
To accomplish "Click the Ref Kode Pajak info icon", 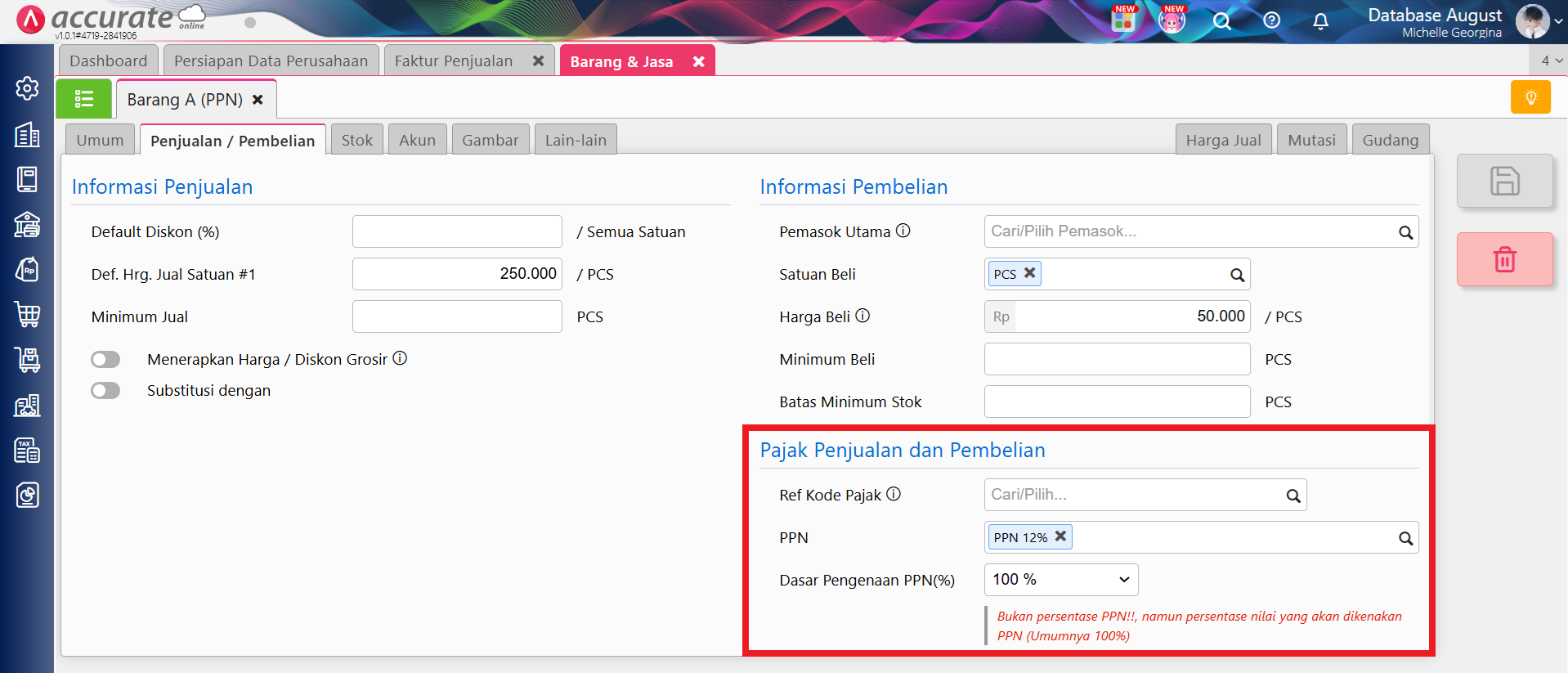I will point(894,494).
